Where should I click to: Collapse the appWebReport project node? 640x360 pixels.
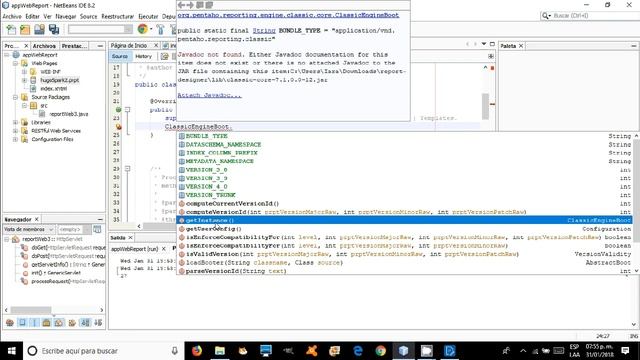coord(7,55)
